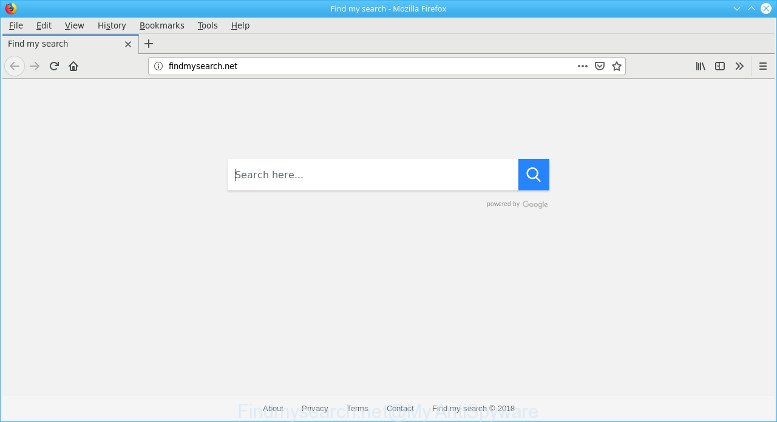The image size is (777, 422).
Task: Open the History menu
Action: 111,25
